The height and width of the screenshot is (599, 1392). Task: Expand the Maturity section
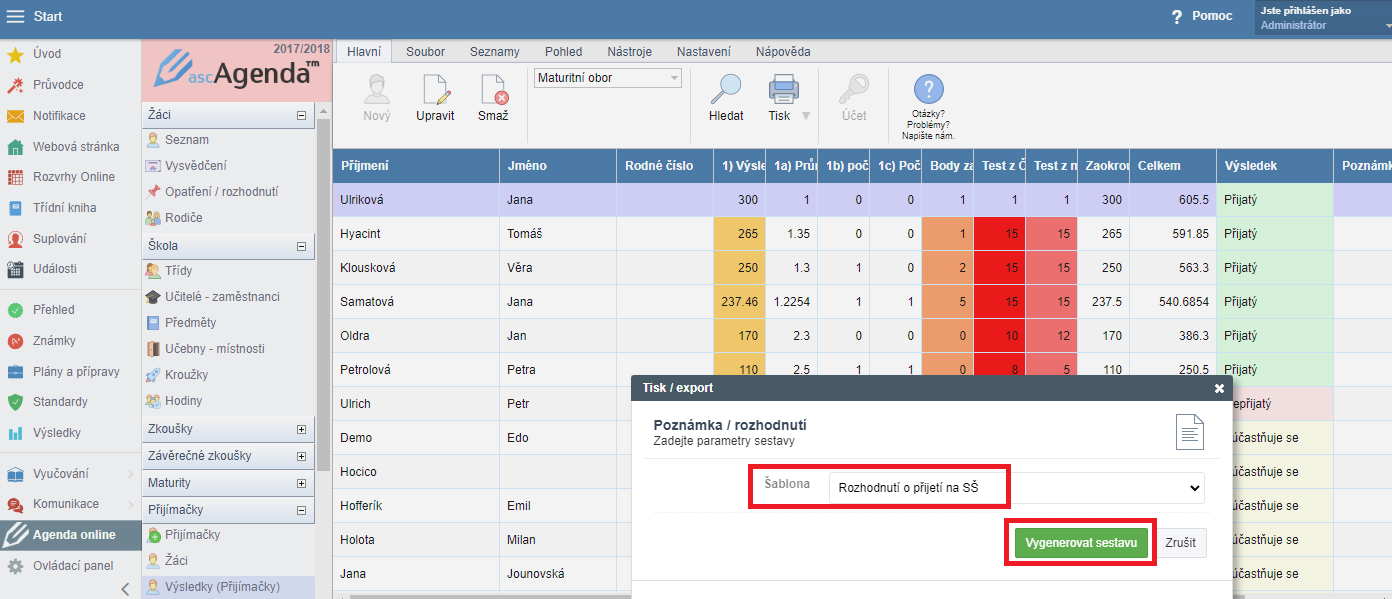301,484
